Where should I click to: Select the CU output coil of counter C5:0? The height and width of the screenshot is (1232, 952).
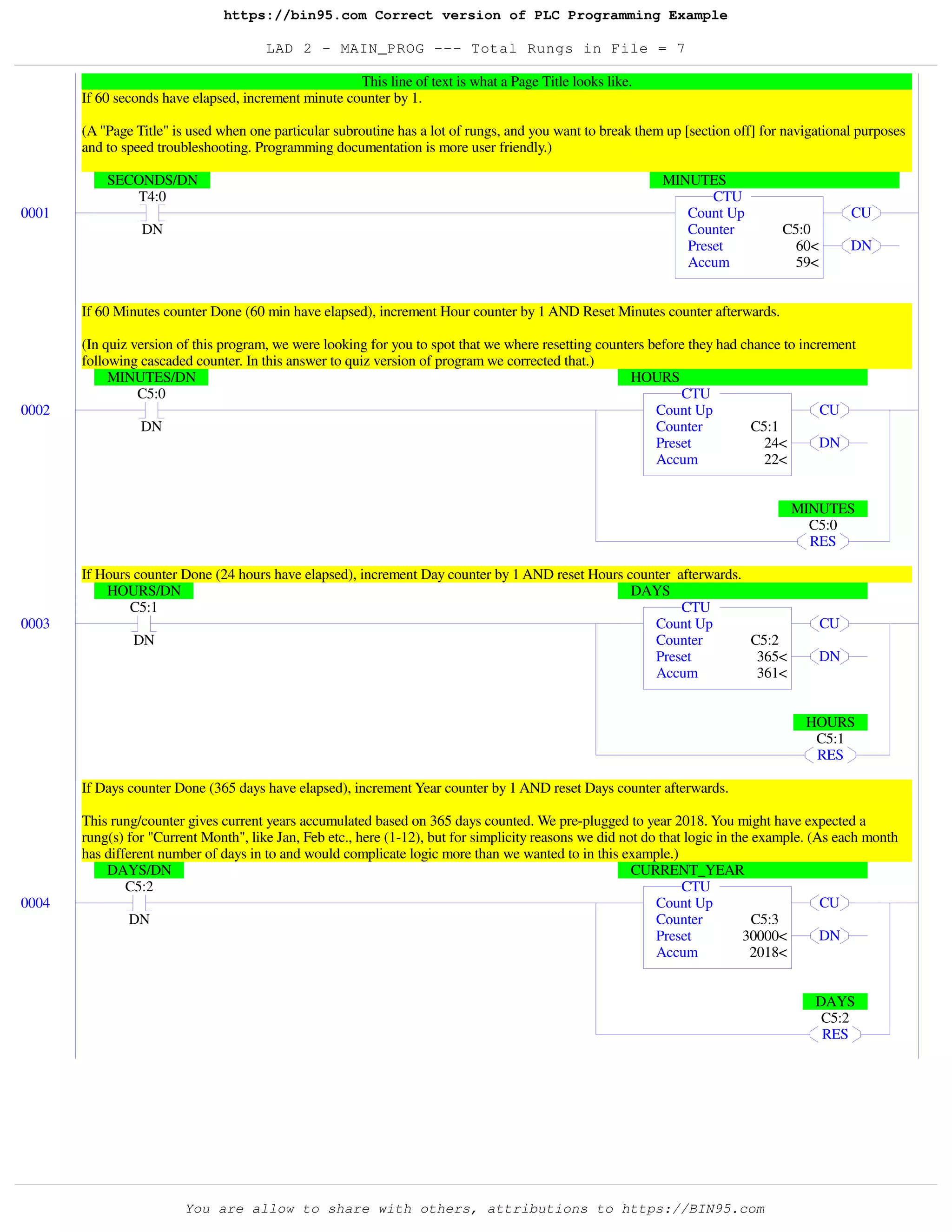point(860,213)
